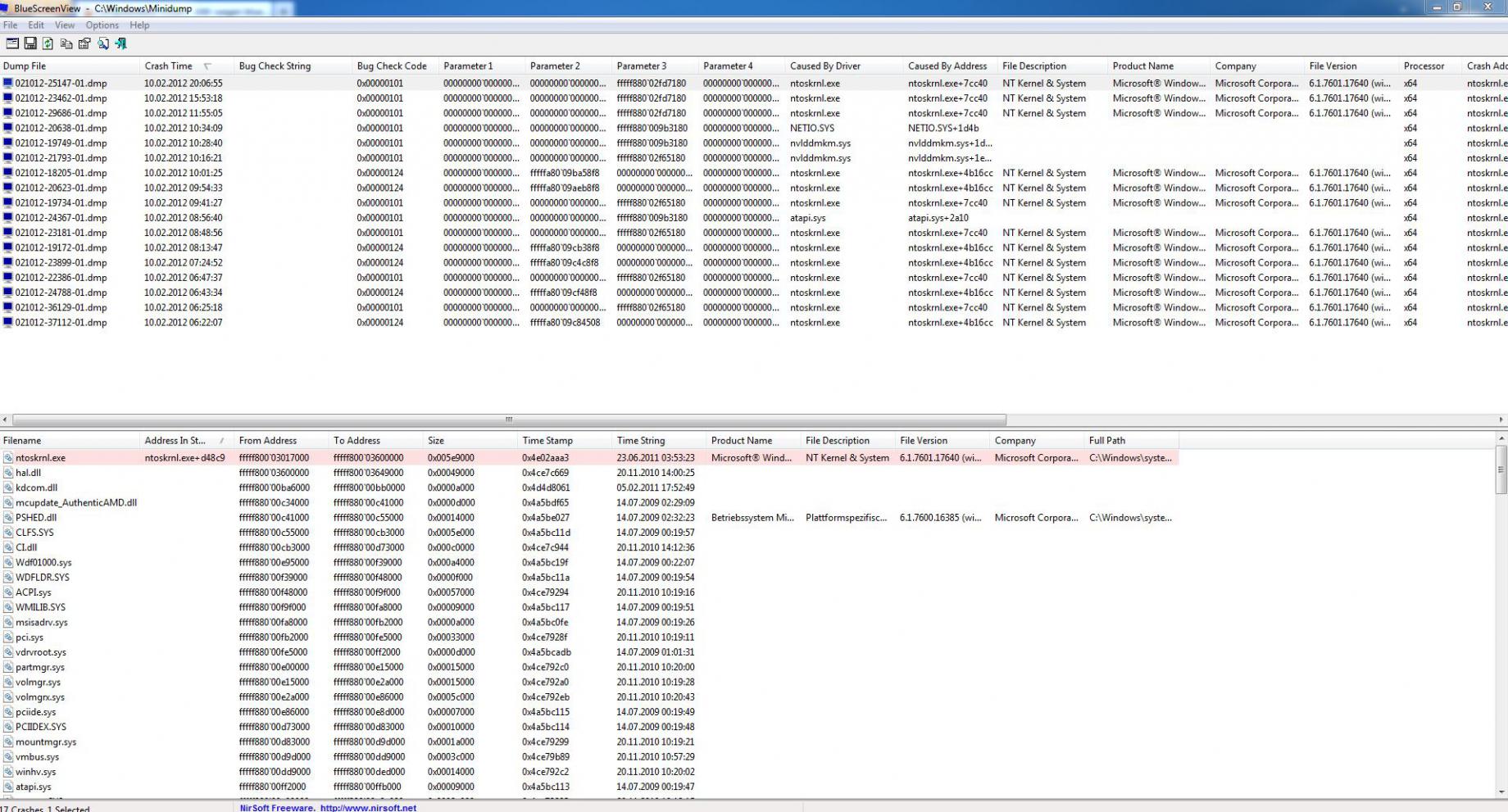The width and height of the screenshot is (1508, 812).
Task: Open the View menu
Action: [x=65, y=25]
